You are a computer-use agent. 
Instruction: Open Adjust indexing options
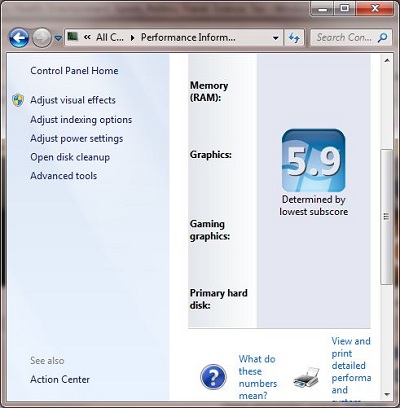tap(81, 119)
